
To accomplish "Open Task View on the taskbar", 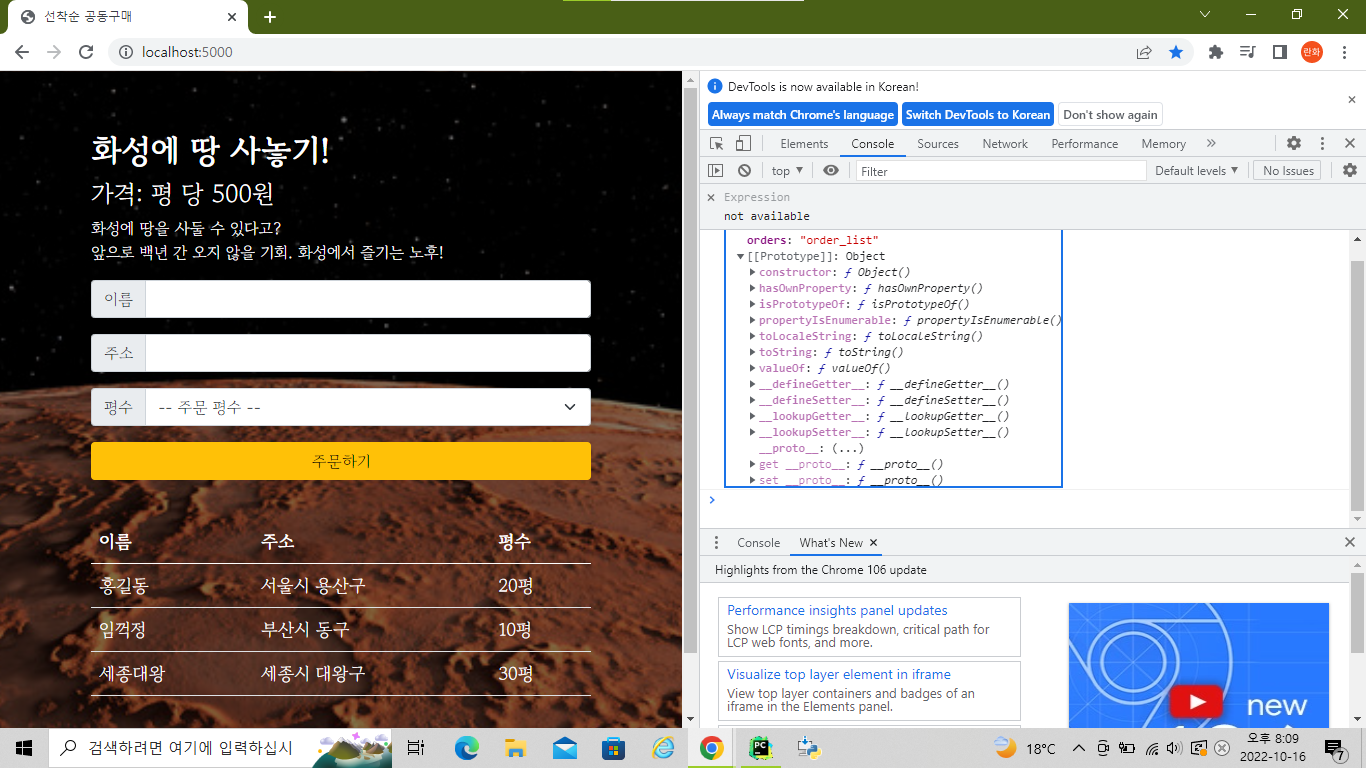I will pos(417,748).
